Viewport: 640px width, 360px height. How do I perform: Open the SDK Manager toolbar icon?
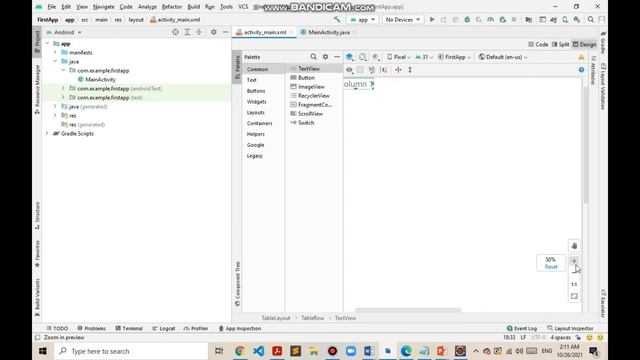point(577,20)
